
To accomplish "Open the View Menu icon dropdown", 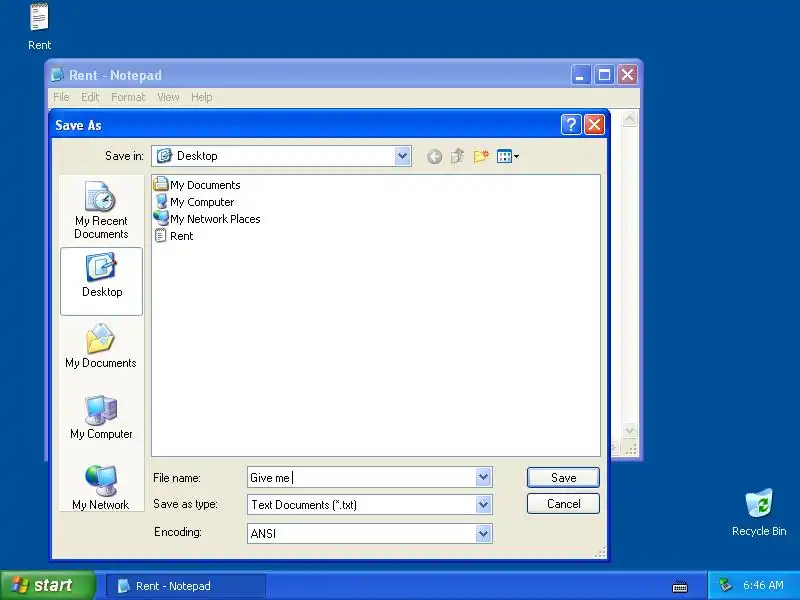I will (x=508, y=156).
